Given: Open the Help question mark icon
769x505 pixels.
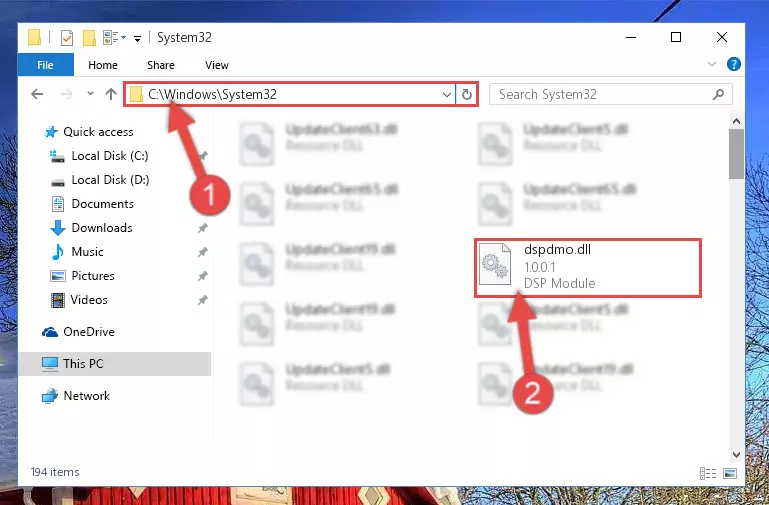Looking at the screenshot, I should click(x=734, y=64).
